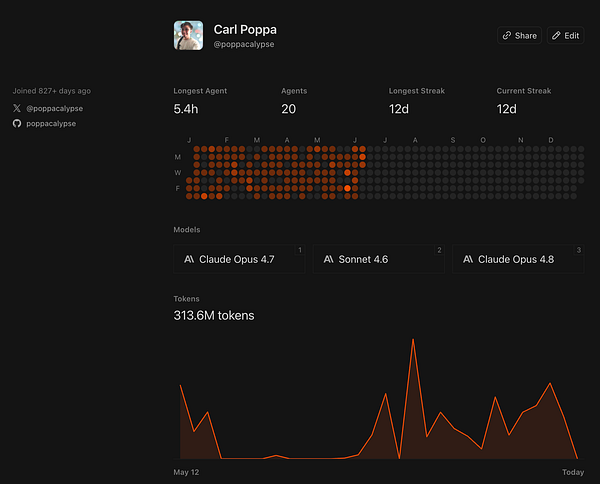Click the Longest Streak 12d value
The height and width of the screenshot is (484, 600).
[x=399, y=109]
